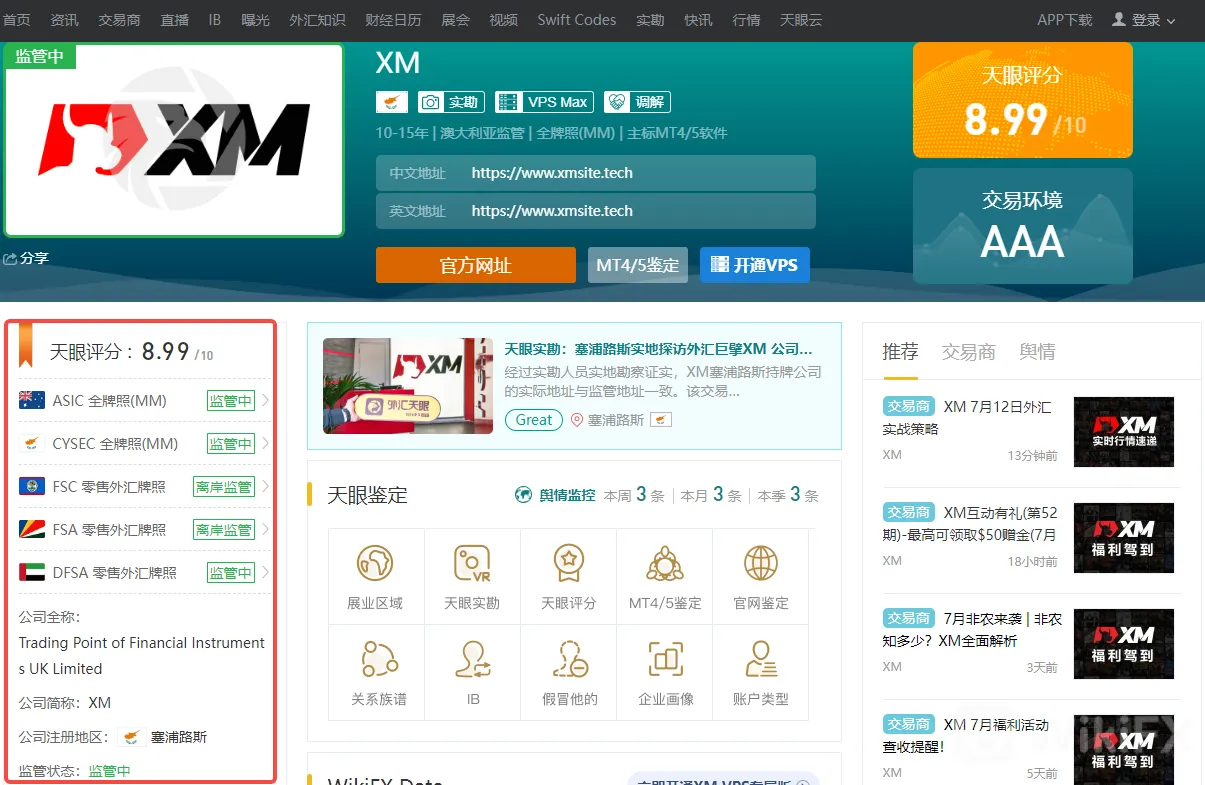Expand the CYSEC 全牌照 row arrow

click(265, 444)
